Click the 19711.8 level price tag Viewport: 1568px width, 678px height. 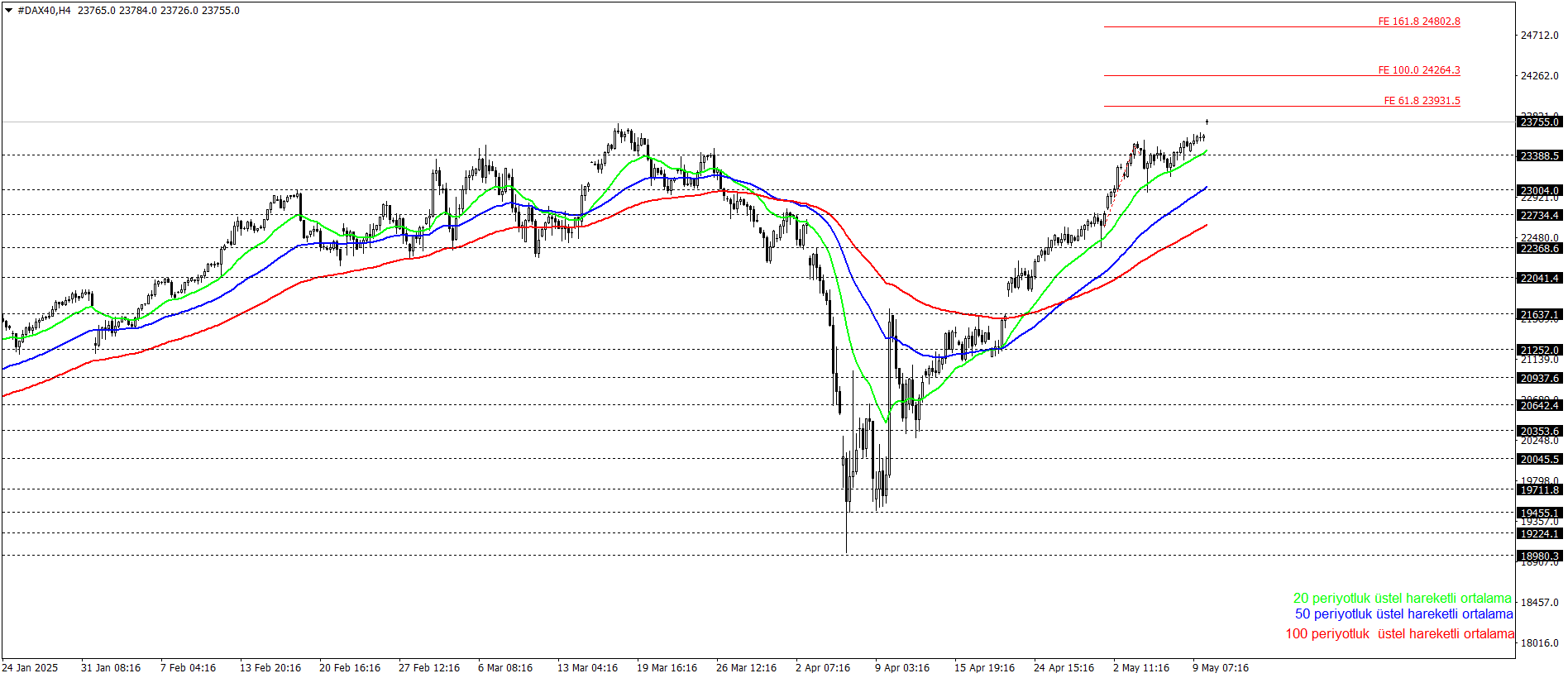(1540, 490)
